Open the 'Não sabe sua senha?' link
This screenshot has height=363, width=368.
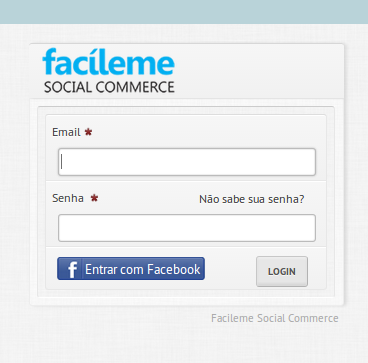point(252,199)
